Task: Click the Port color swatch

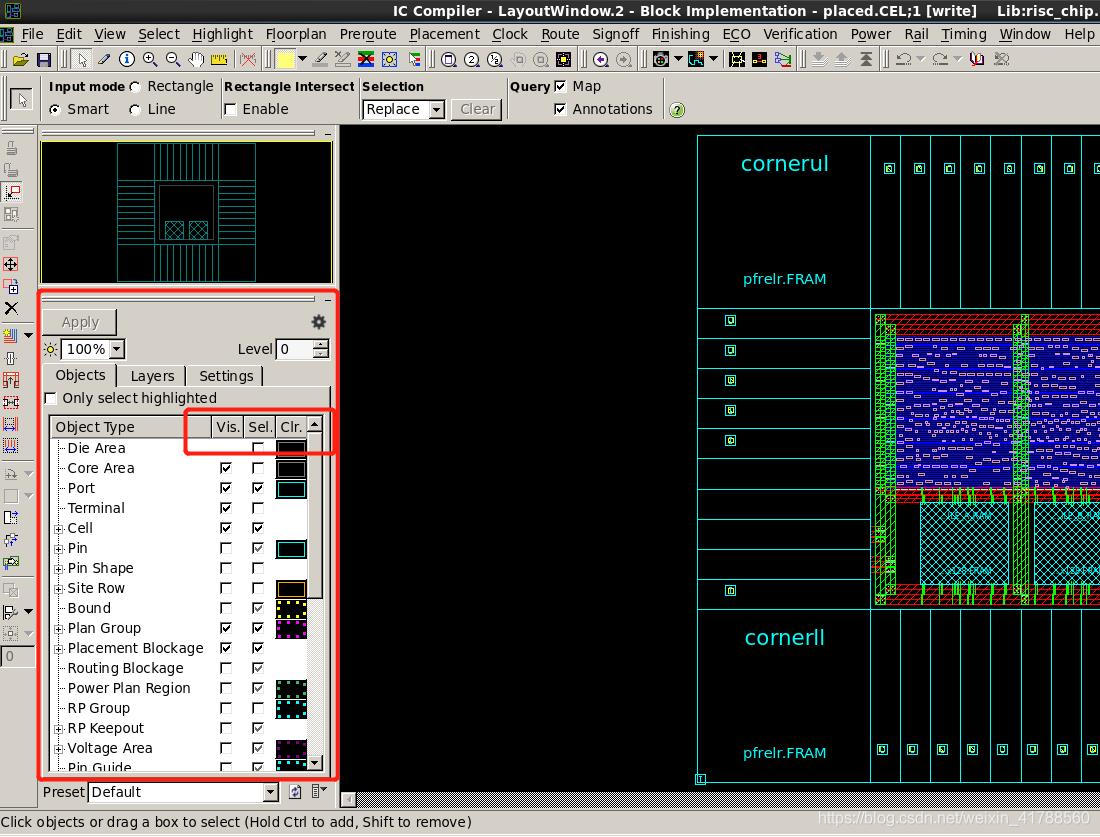Action: [291, 489]
